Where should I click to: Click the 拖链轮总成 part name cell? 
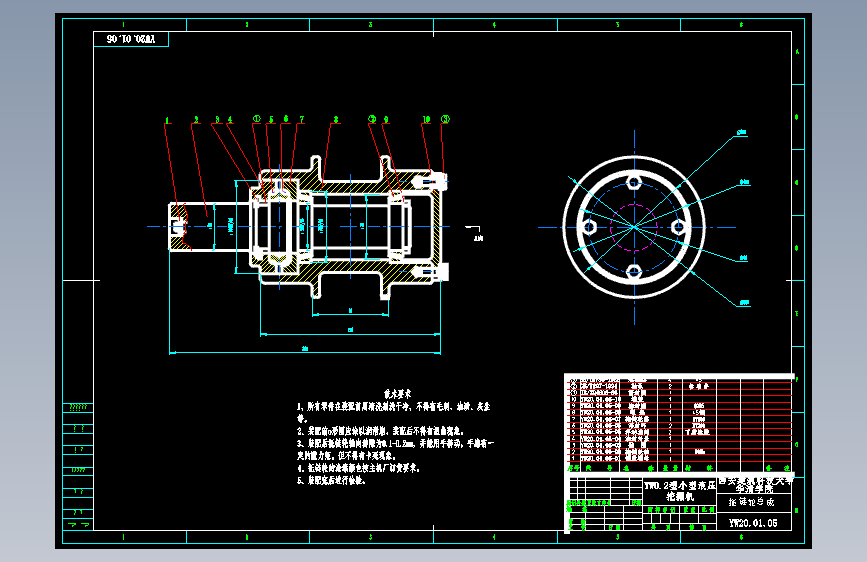751,502
